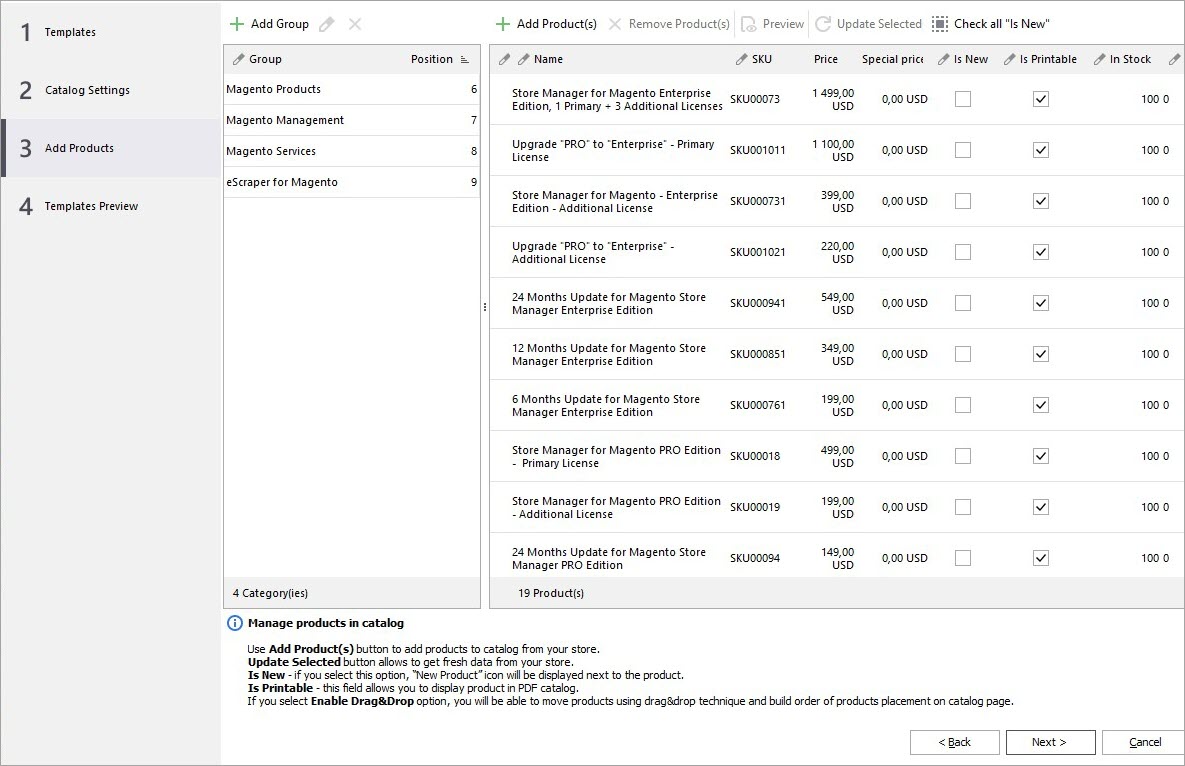Image resolution: width=1185 pixels, height=766 pixels.
Task: Click the Add Product(s) plus icon
Action: (503, 24)
